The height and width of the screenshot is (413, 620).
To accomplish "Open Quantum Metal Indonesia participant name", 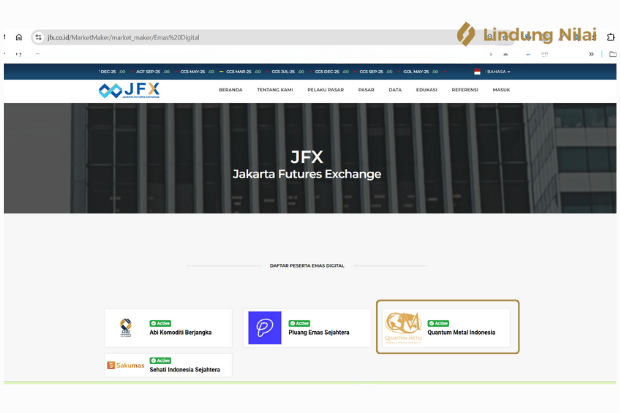I will tap(461, 333).
